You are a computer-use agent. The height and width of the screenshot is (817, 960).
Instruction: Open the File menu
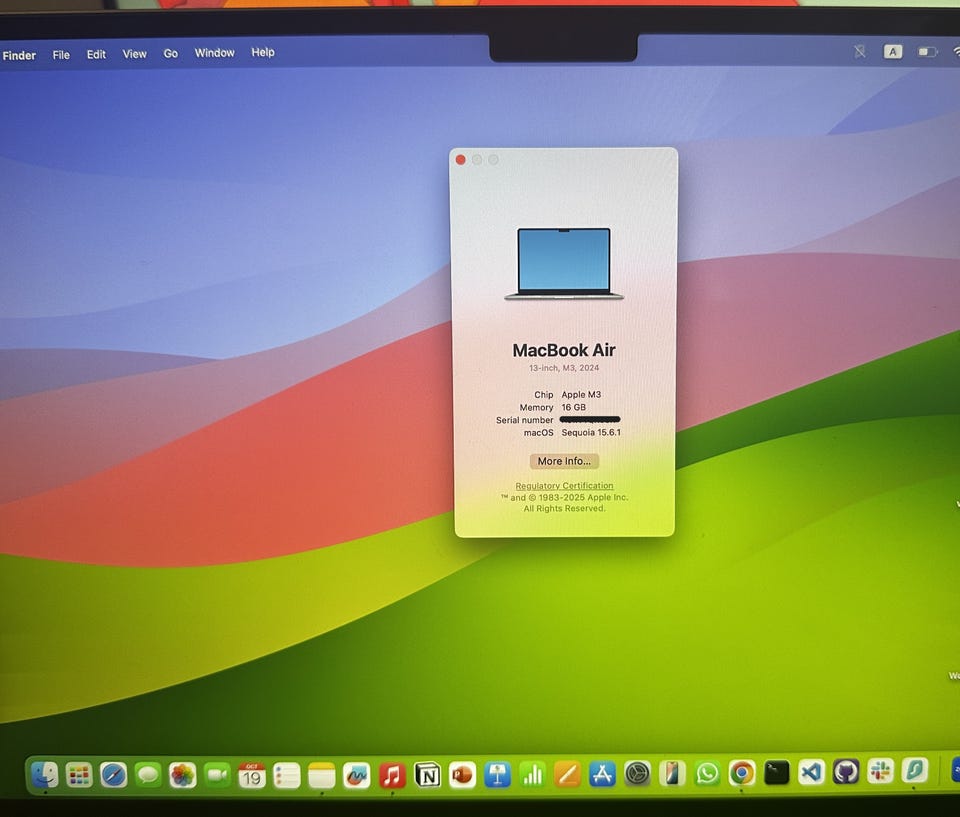tap(61, 55)
